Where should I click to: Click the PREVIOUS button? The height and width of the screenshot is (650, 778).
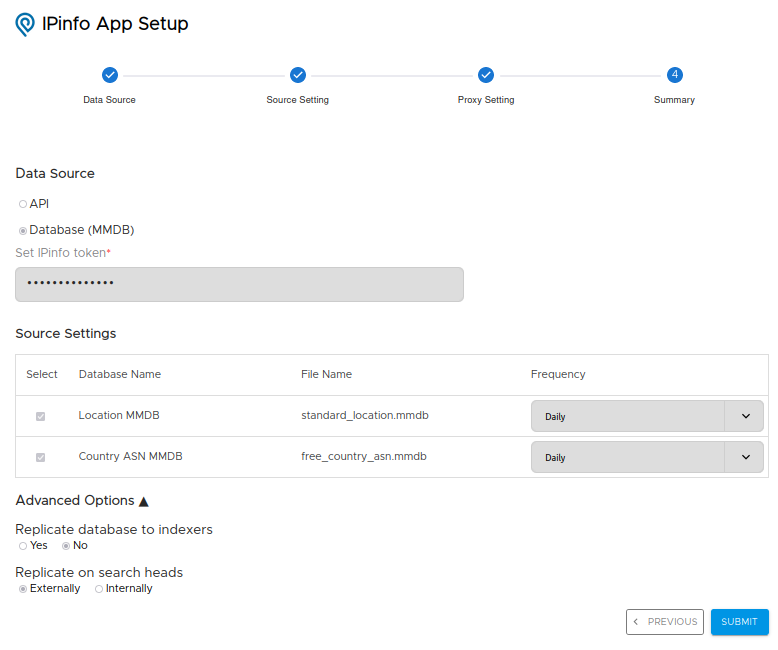tap(665, 622)
